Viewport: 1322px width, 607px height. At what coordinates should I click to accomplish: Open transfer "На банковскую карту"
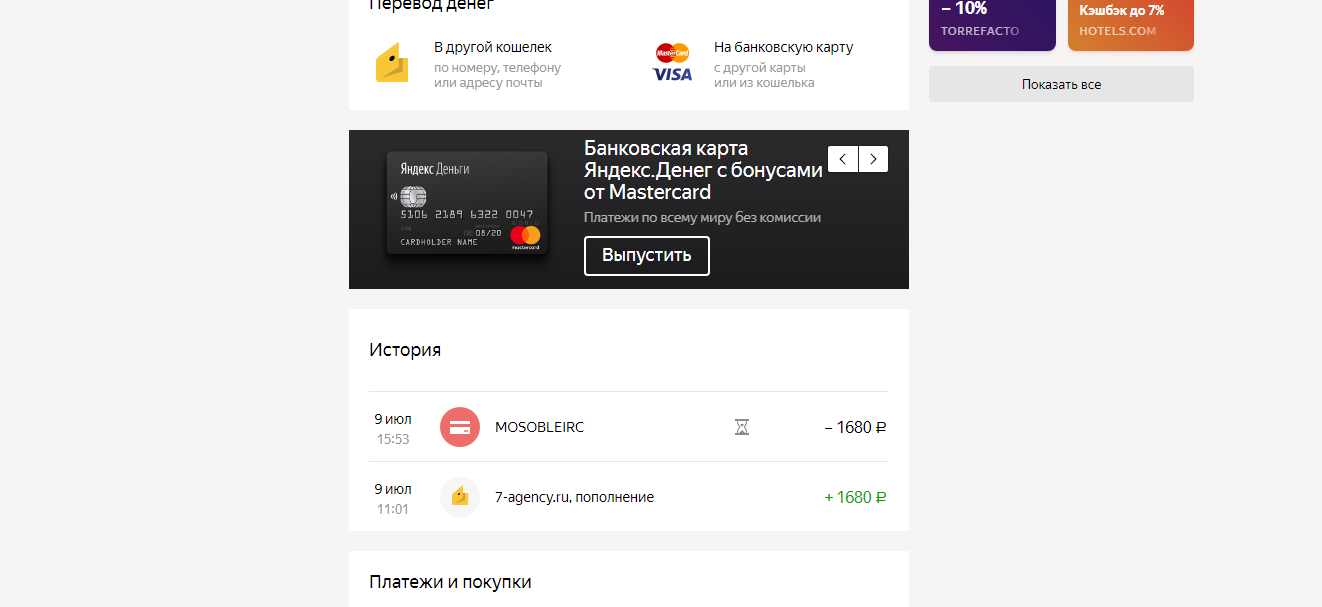(783, 47)
